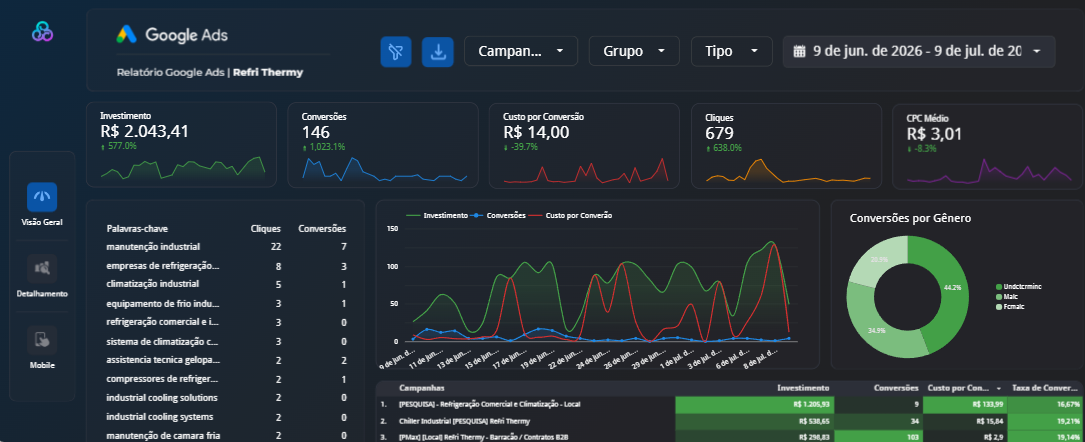
Task: Open the Tipo dropdown filter
Action: pos(731,51)
